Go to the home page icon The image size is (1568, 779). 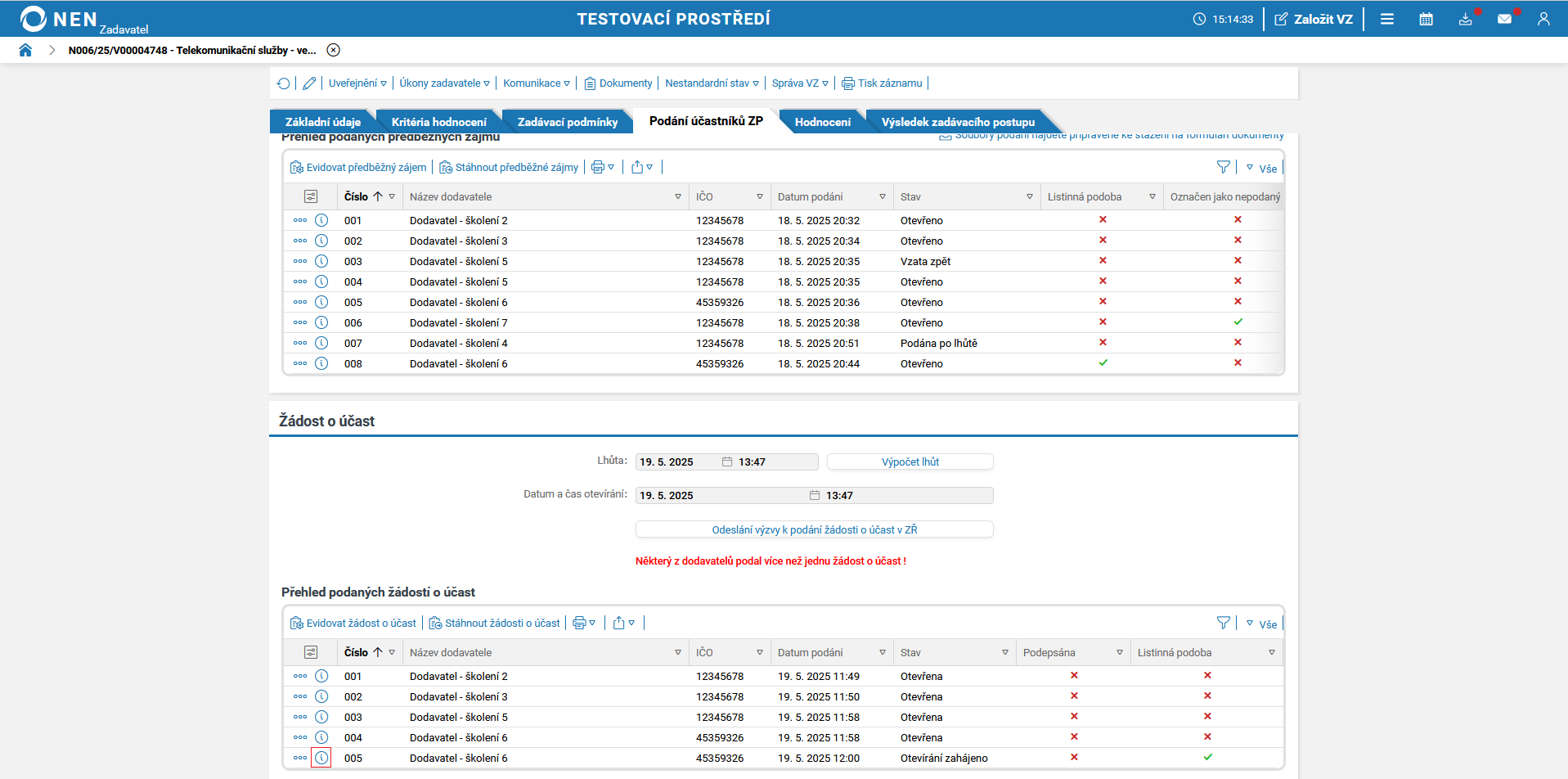pyautogui.click(x=25, y=50)
